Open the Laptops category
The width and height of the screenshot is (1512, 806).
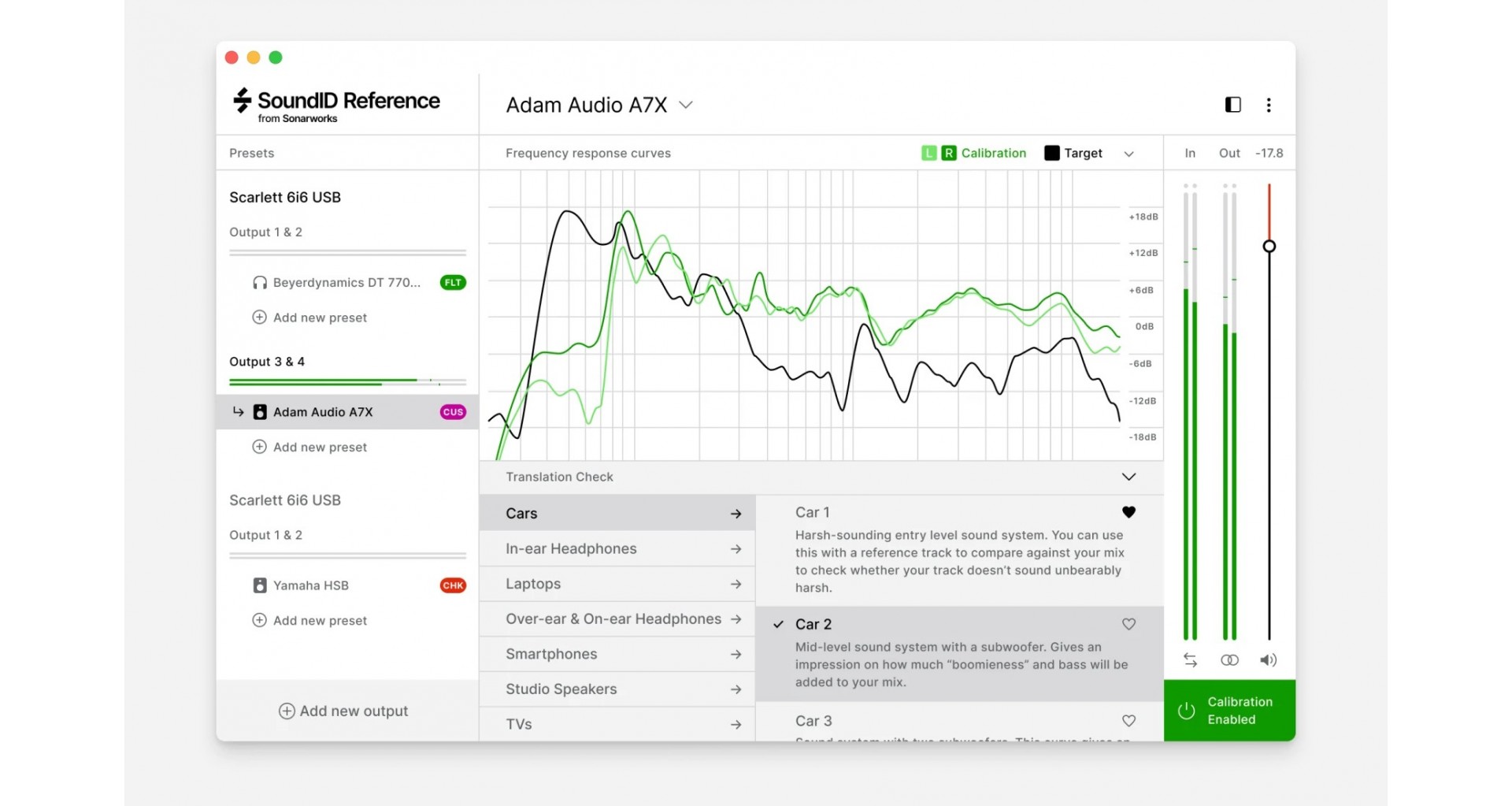[617, 584]
